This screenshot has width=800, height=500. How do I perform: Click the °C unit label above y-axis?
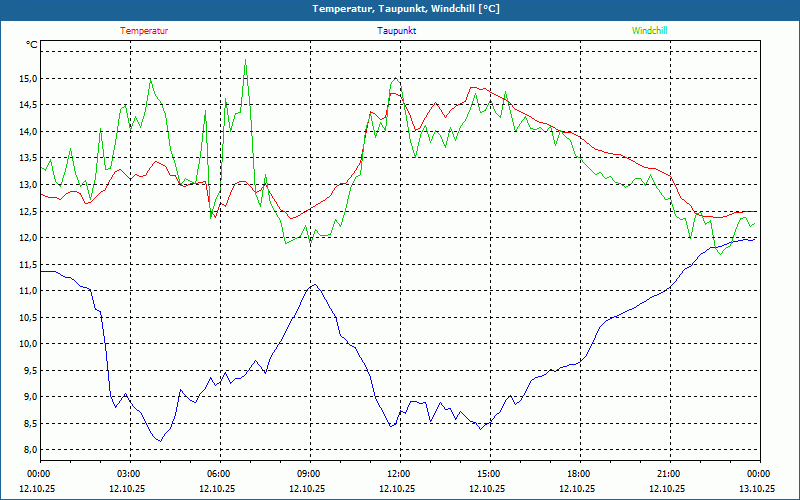pos(32,45)
